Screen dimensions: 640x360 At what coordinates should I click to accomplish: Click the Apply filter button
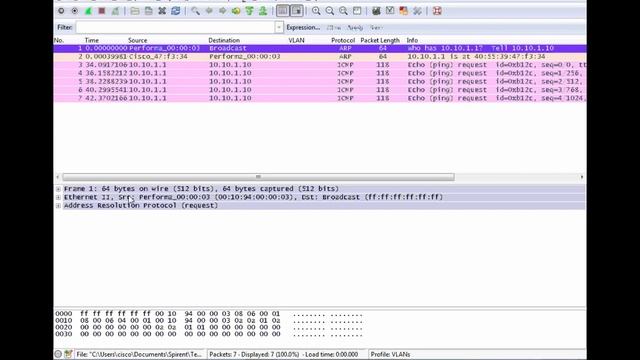(x=355, y=27)
